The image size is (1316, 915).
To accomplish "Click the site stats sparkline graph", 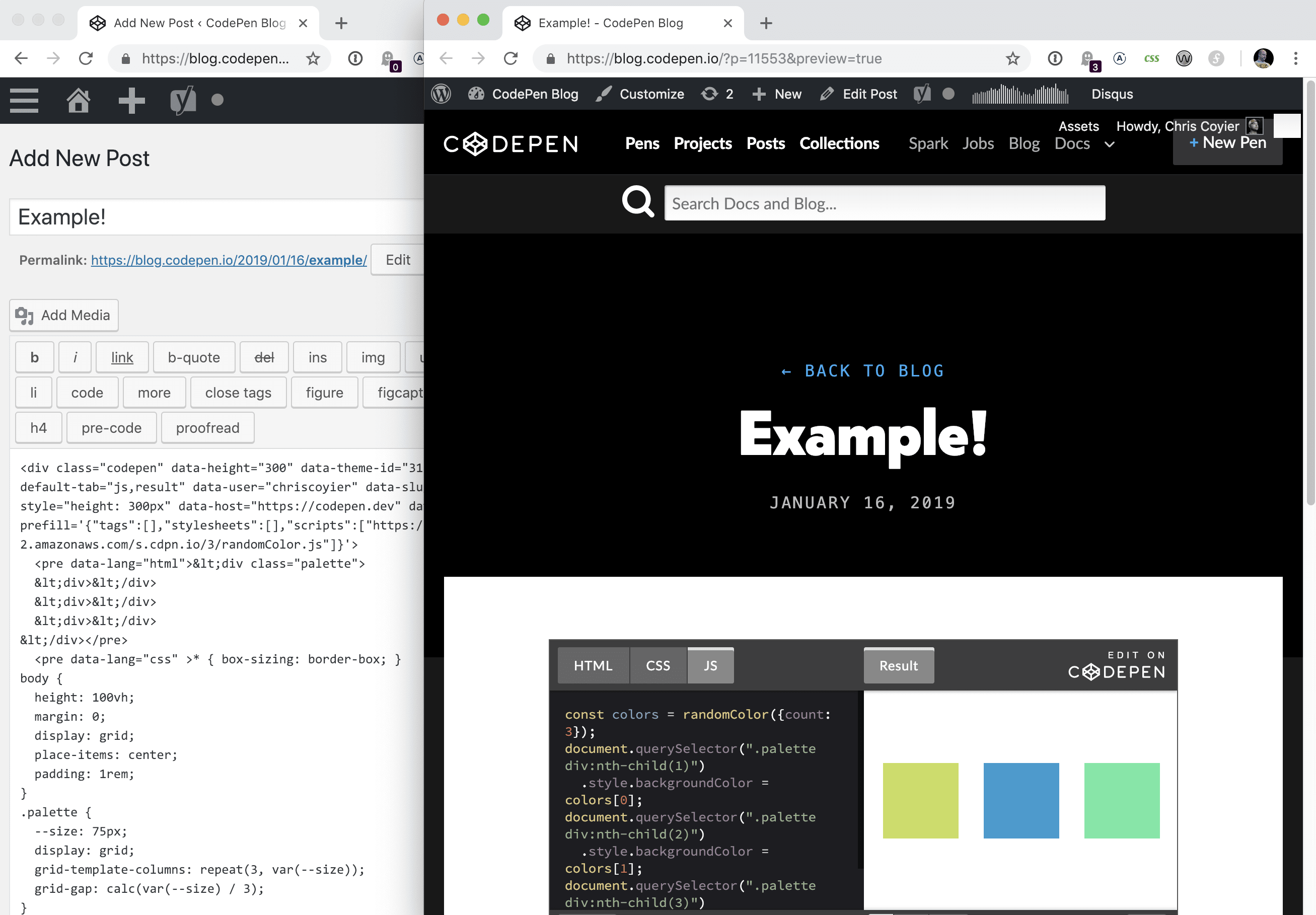I will point(1020,94).
